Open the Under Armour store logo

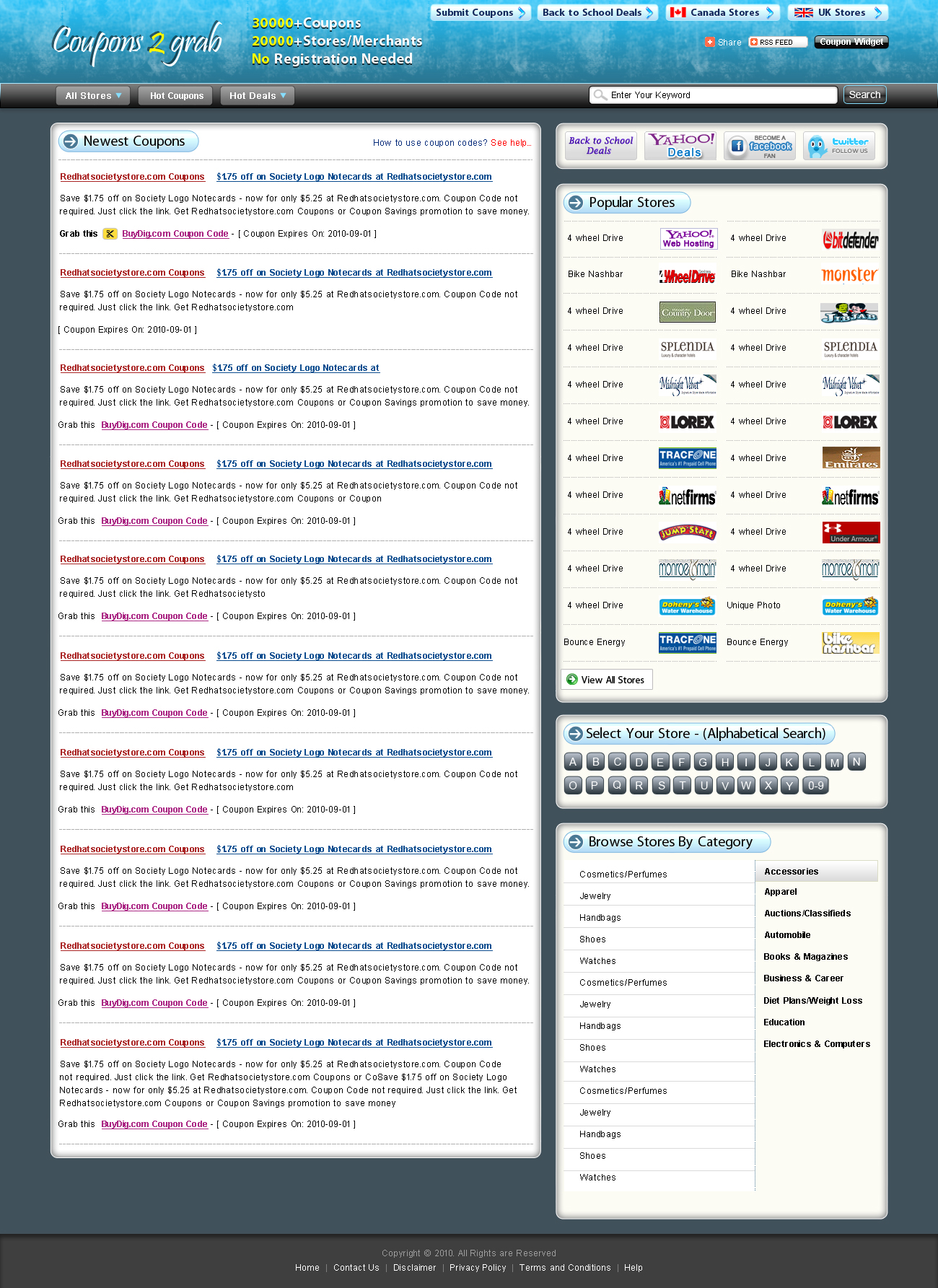point(851,533)
